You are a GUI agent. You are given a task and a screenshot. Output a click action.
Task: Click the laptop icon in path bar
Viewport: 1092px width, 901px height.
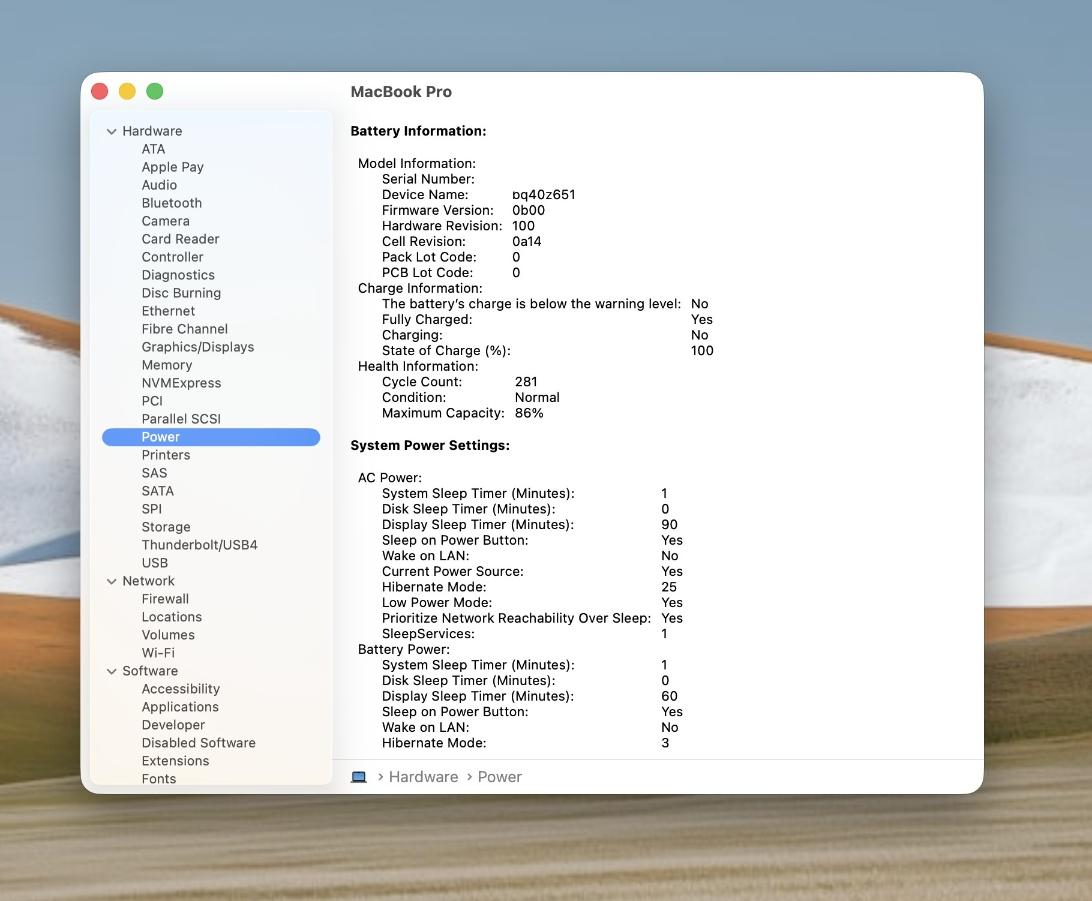(359, 777)
